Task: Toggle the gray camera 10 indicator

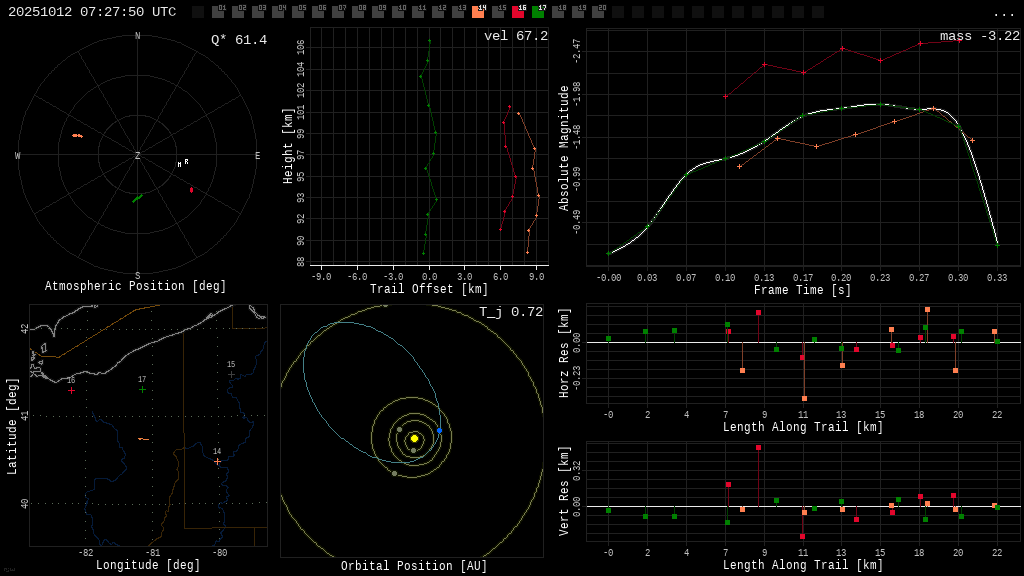Action: point(398,12)
